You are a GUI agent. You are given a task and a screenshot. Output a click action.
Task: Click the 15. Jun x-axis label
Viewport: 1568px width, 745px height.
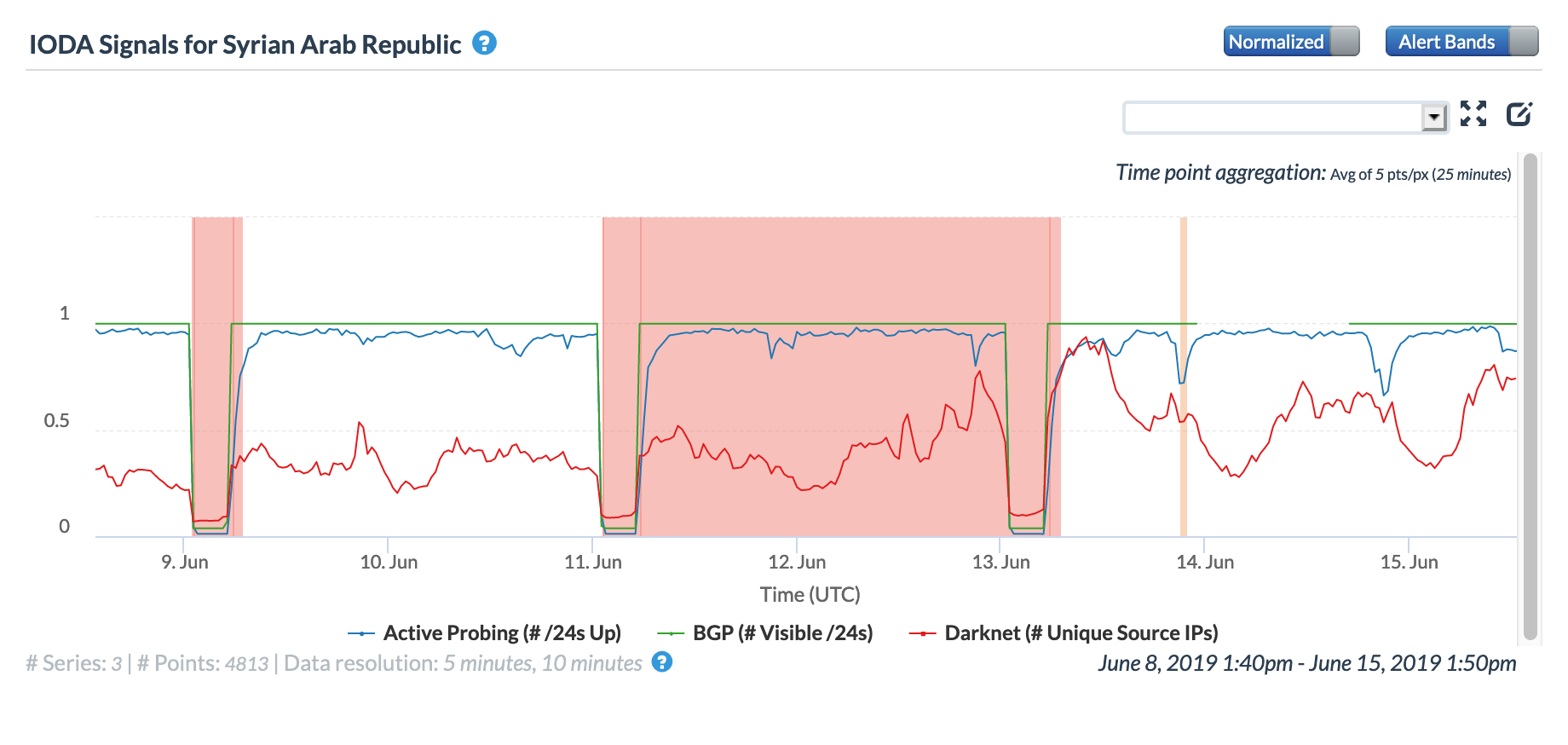[1409, 563]
